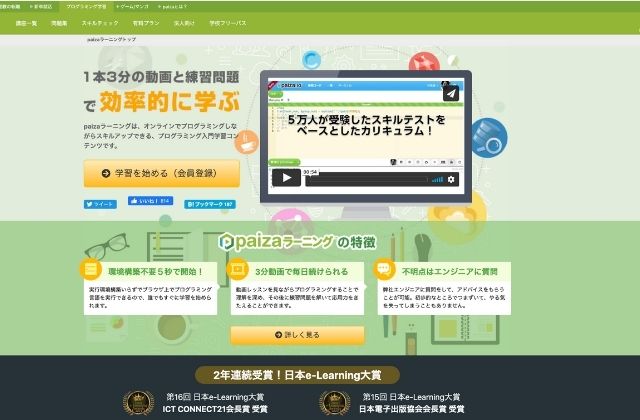Click the 3分動画で毎日続けられる heading
The width and height of the screenshot is (640, 420).
(302, 271)
